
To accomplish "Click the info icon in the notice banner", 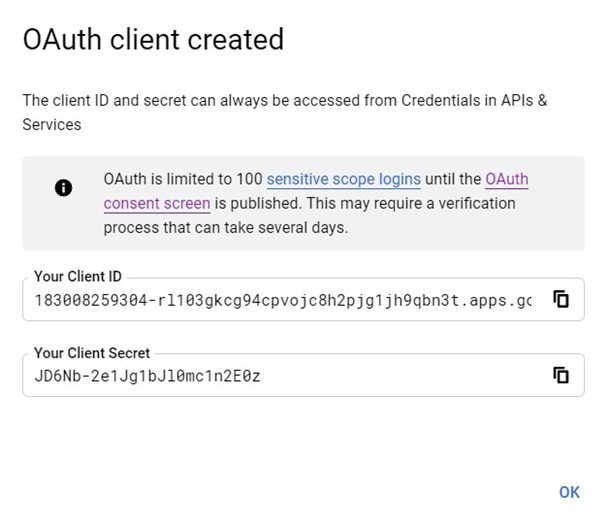I will pos(63,187).
